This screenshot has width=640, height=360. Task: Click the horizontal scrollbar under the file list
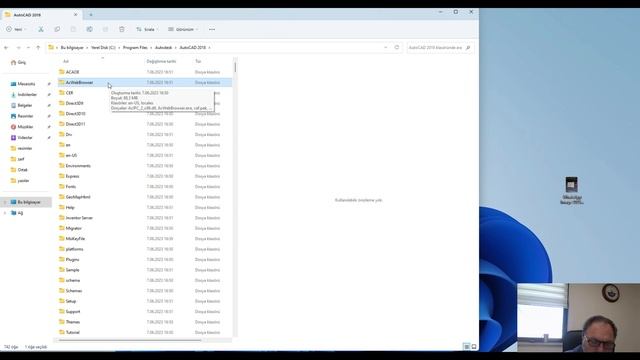[x=130, y=340]
